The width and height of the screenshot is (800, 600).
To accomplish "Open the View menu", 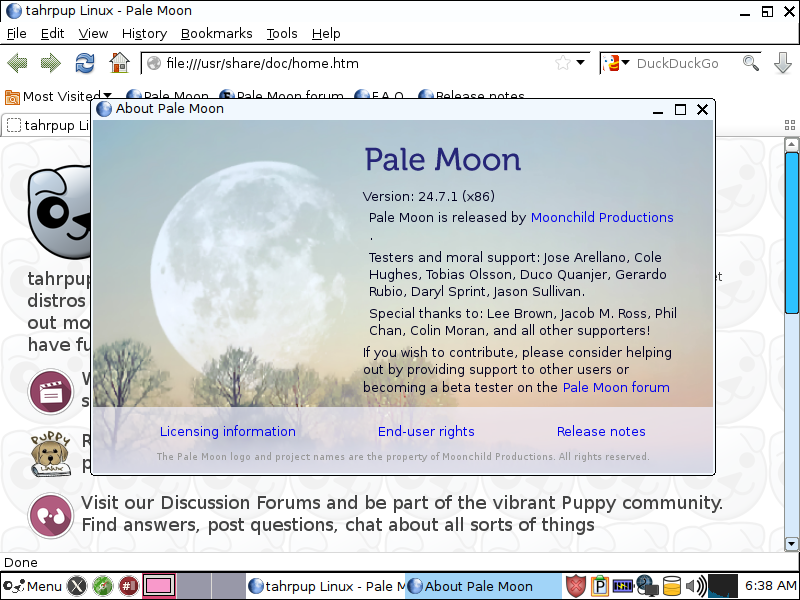I will tap(93, 34).
